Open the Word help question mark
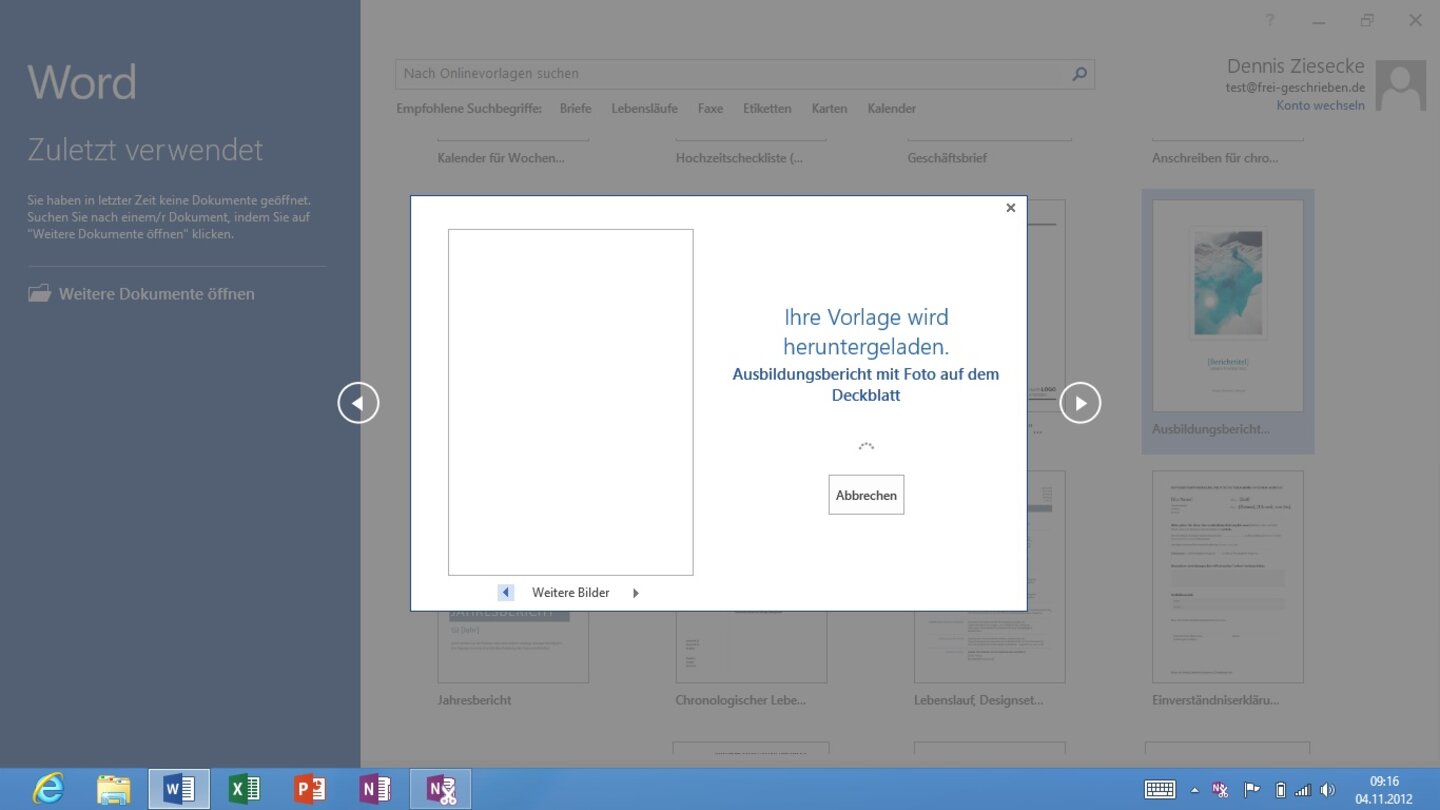Screen dimensions: 1440x810 tap(1270, 20)
